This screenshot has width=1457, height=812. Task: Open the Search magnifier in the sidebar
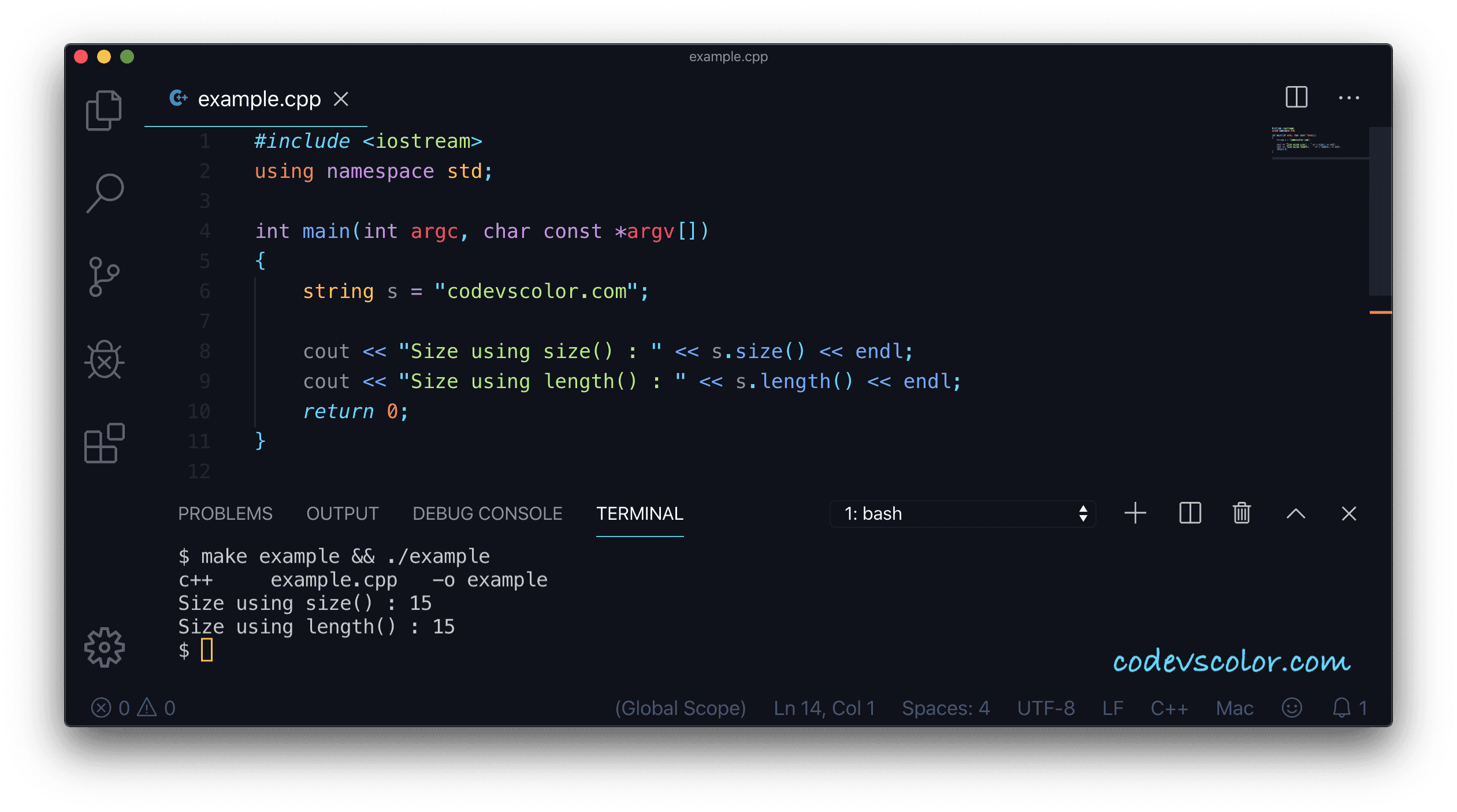point(105,193)
